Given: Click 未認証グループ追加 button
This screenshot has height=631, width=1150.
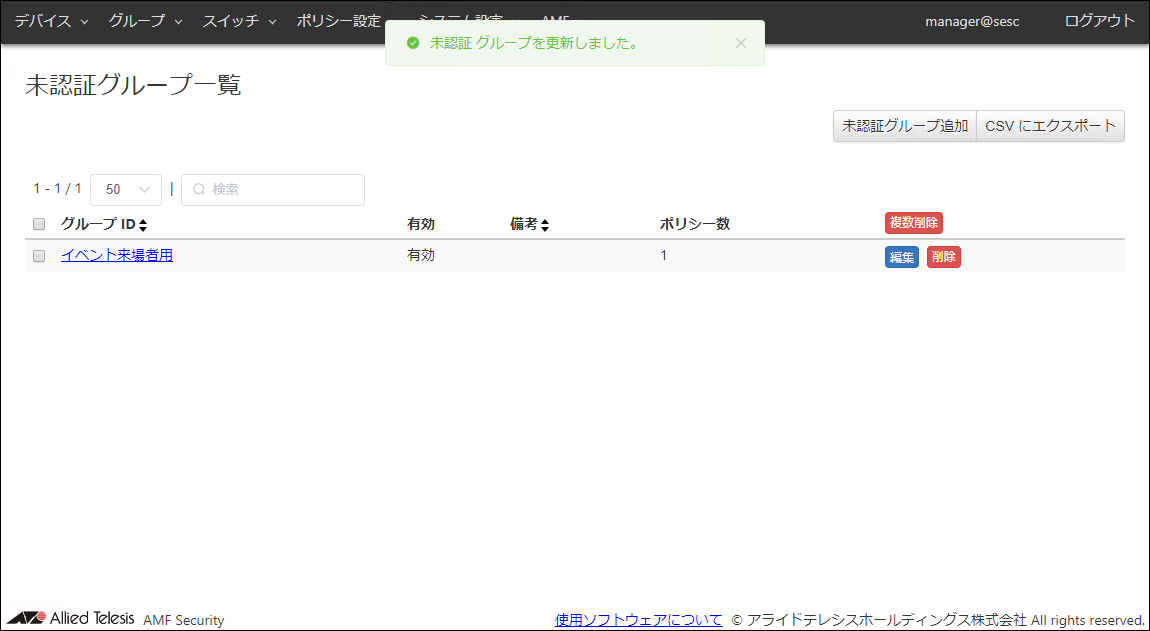Looking at the screenshot, I should point(904,126).
